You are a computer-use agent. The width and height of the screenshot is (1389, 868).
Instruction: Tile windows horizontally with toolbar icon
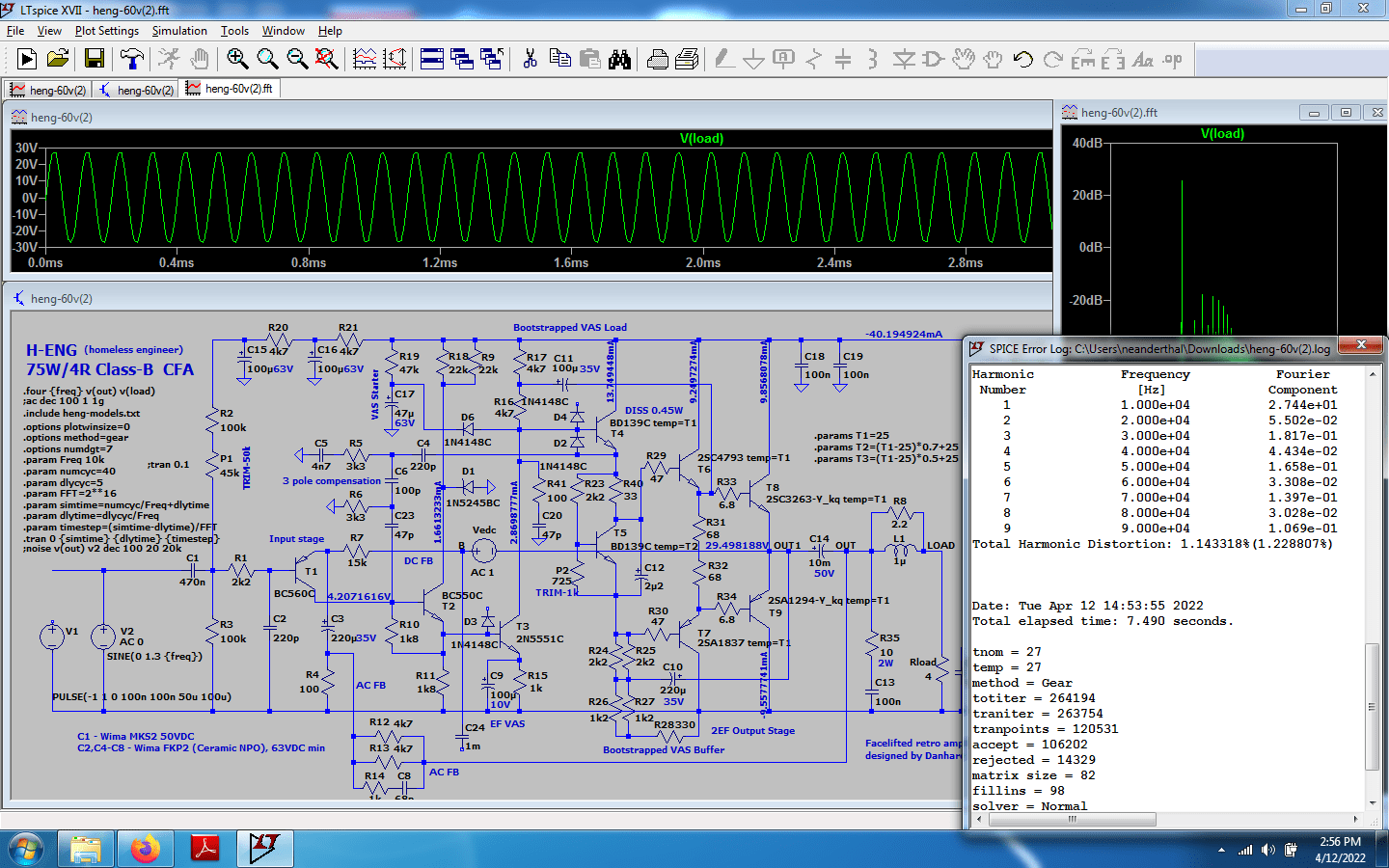click(x=432, y=60)
